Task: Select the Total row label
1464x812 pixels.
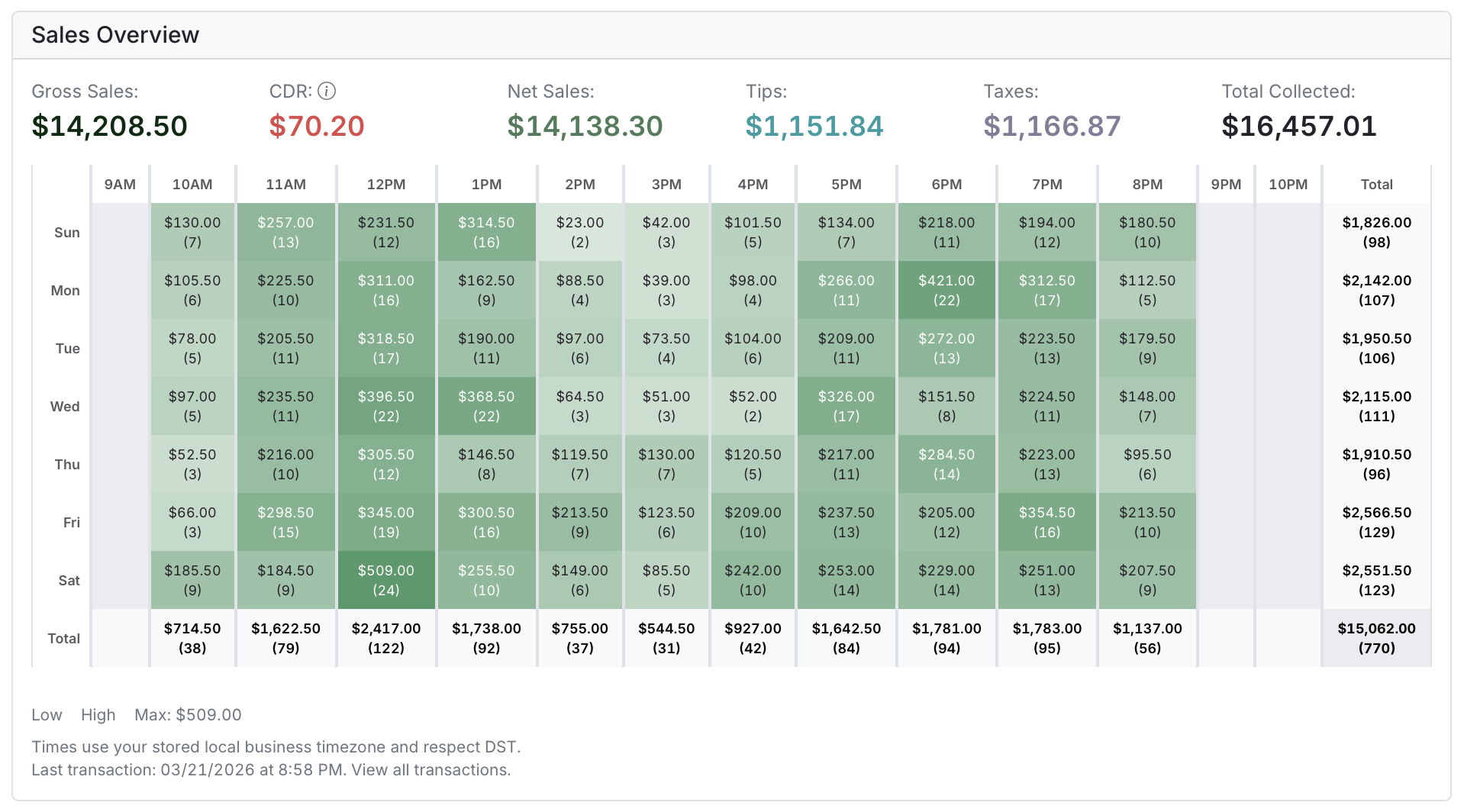Action: [63, 638]
